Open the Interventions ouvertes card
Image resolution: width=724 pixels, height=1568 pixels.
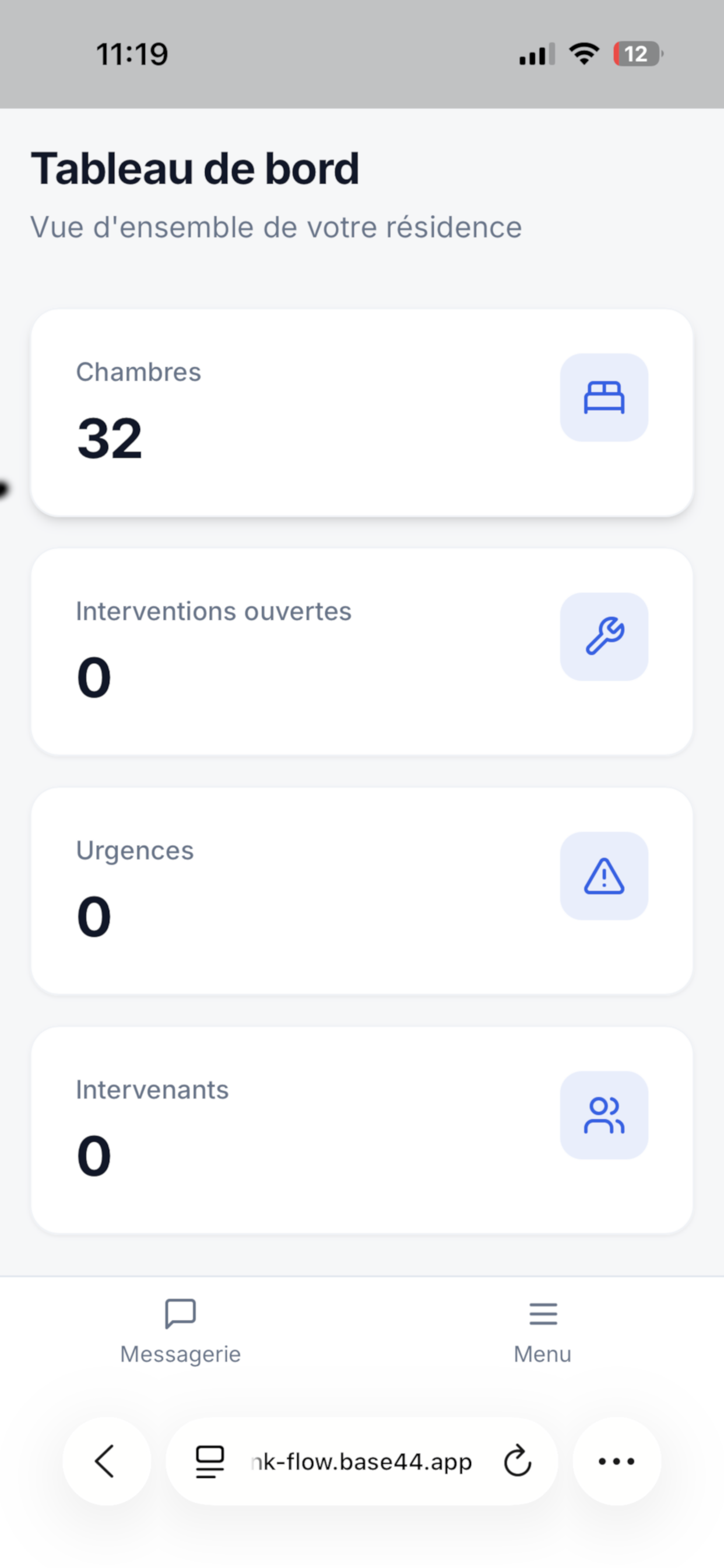click(x=362, y=652)
